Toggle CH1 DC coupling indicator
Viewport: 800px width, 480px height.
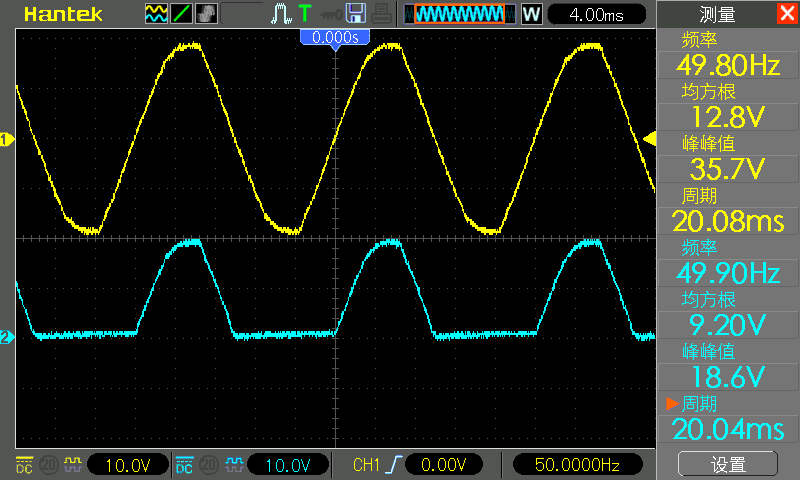point(23,465)
